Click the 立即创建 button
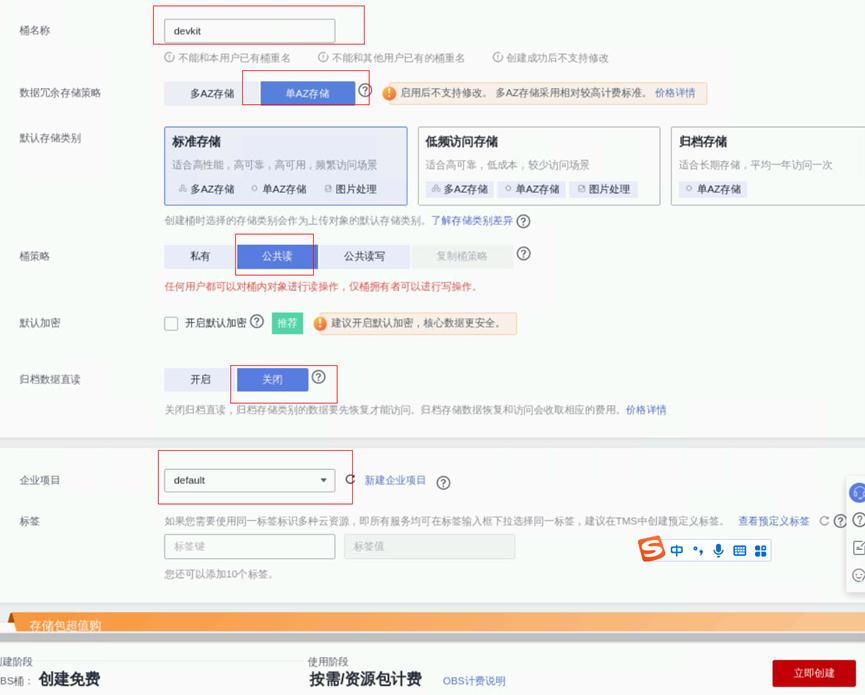 [x=813, y=673]
